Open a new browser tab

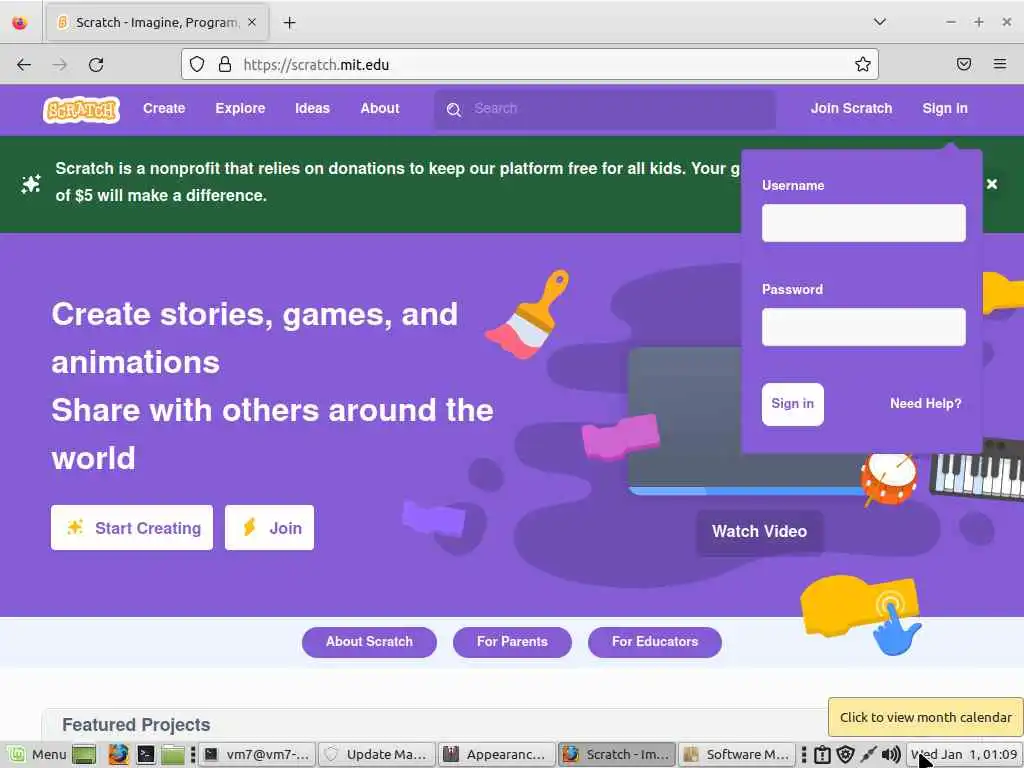click(289, 23)
